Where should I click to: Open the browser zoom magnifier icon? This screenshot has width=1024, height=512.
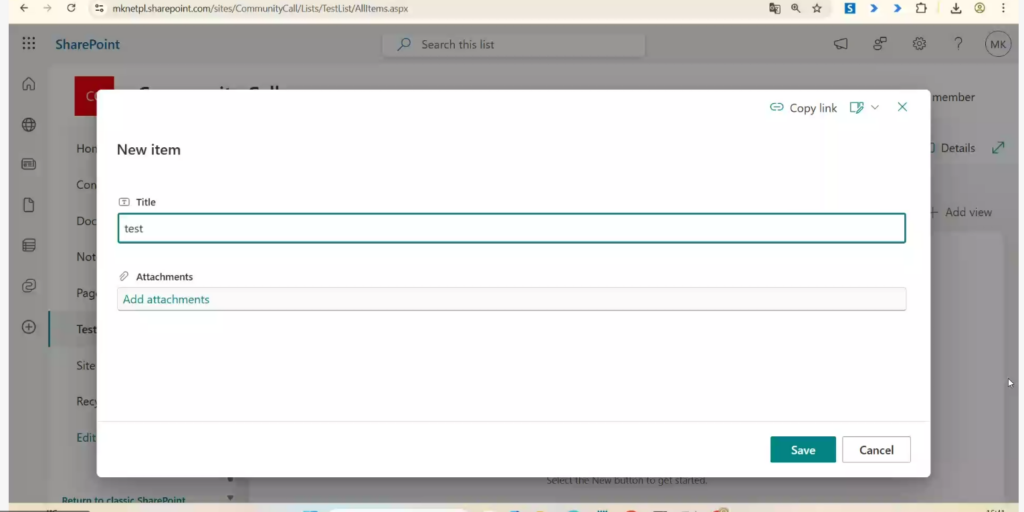click(795, 8)
